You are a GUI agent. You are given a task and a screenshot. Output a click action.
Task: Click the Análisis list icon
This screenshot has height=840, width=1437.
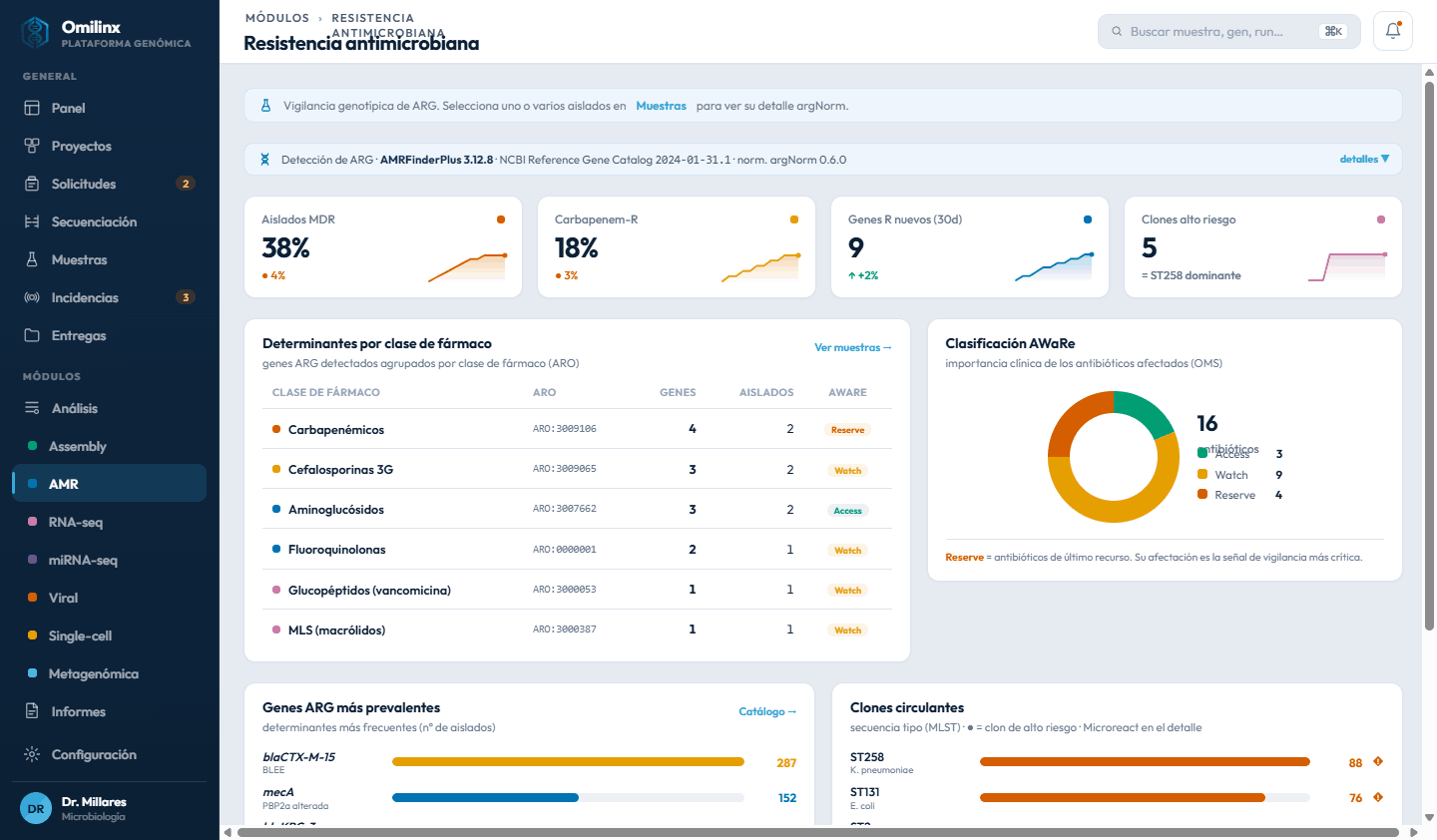[x=32, y=408]
